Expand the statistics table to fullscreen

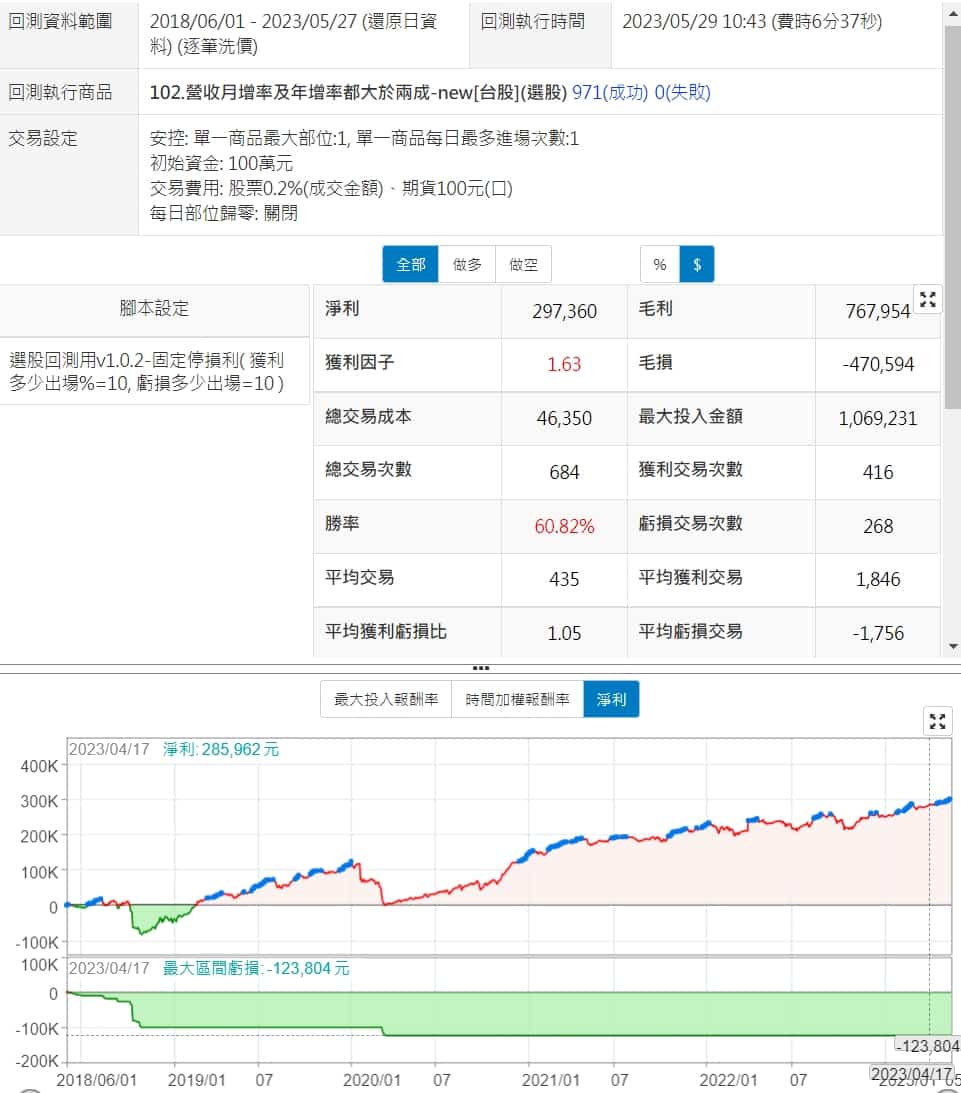tap(928, 298)
